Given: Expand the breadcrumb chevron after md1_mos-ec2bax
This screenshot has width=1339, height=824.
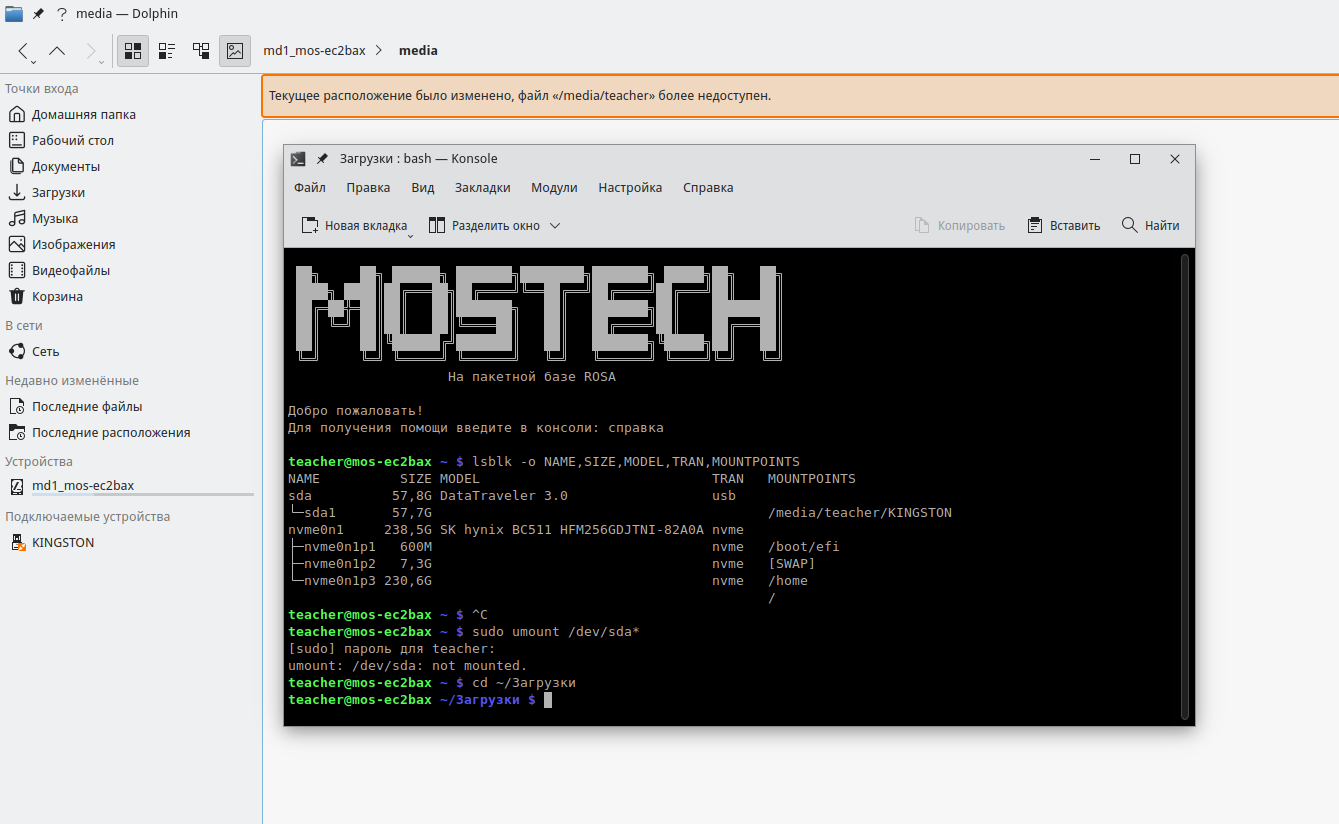Looking at the screenshot, I should pyautogui.click(x=379, y=50).
